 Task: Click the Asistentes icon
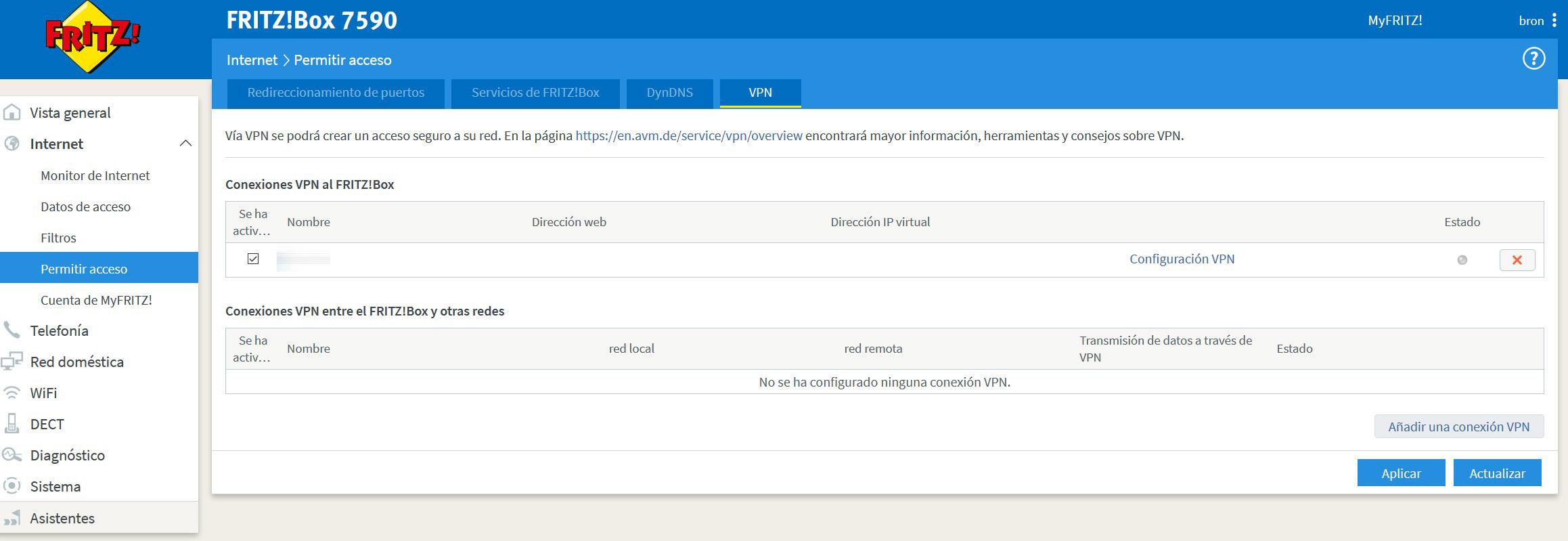pos(12,518)
